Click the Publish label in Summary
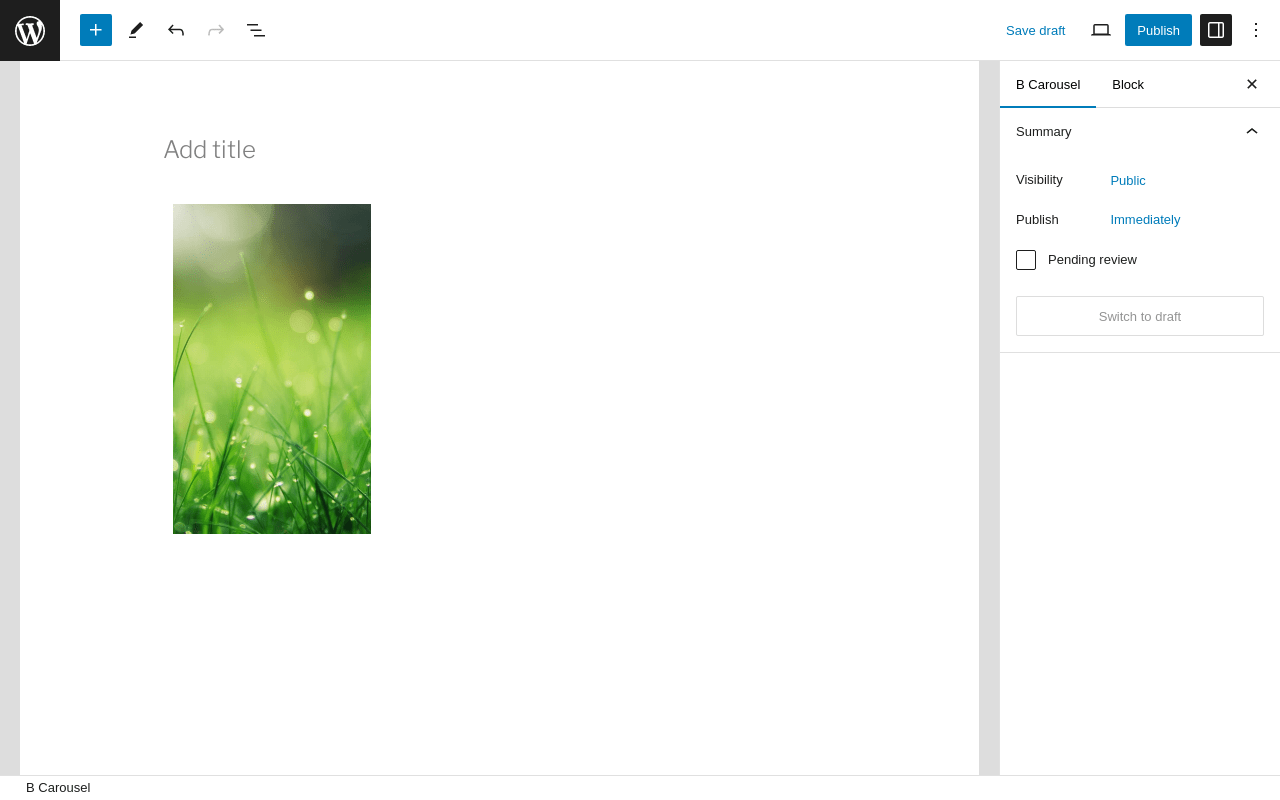Viewport: 1280px width, 800px height. (1037, 220)
